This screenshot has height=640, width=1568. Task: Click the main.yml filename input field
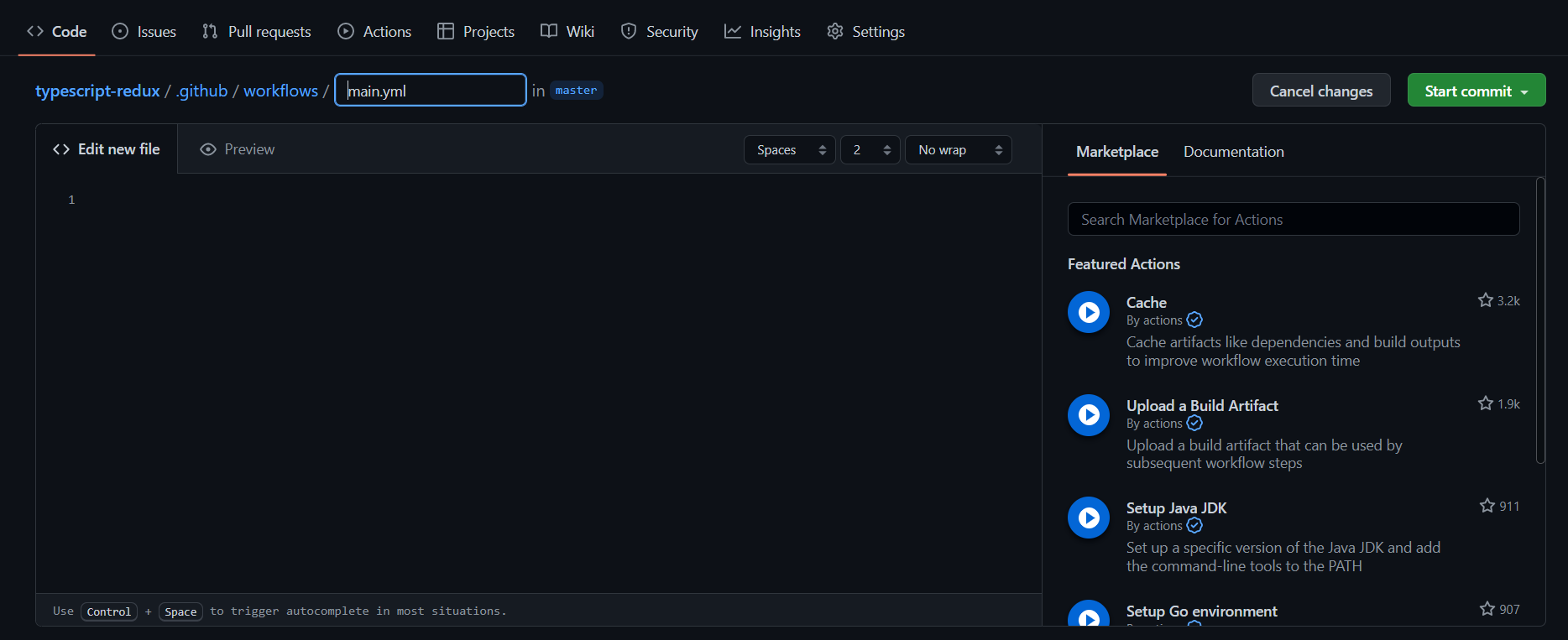click(431, 90)
